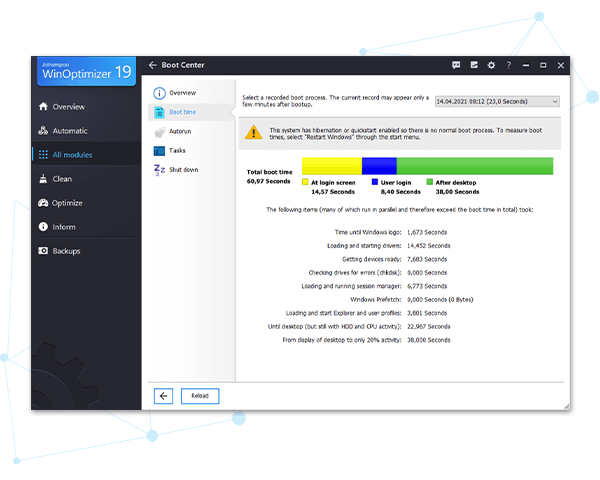Open the Backups sidebar section
600x480 pixels.
tap(86, 251)
